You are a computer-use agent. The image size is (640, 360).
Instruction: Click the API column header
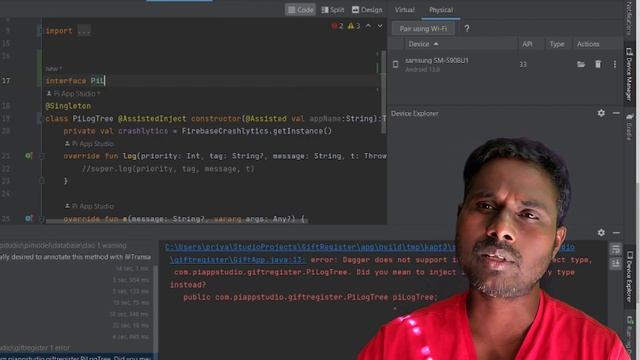(527, 44)
